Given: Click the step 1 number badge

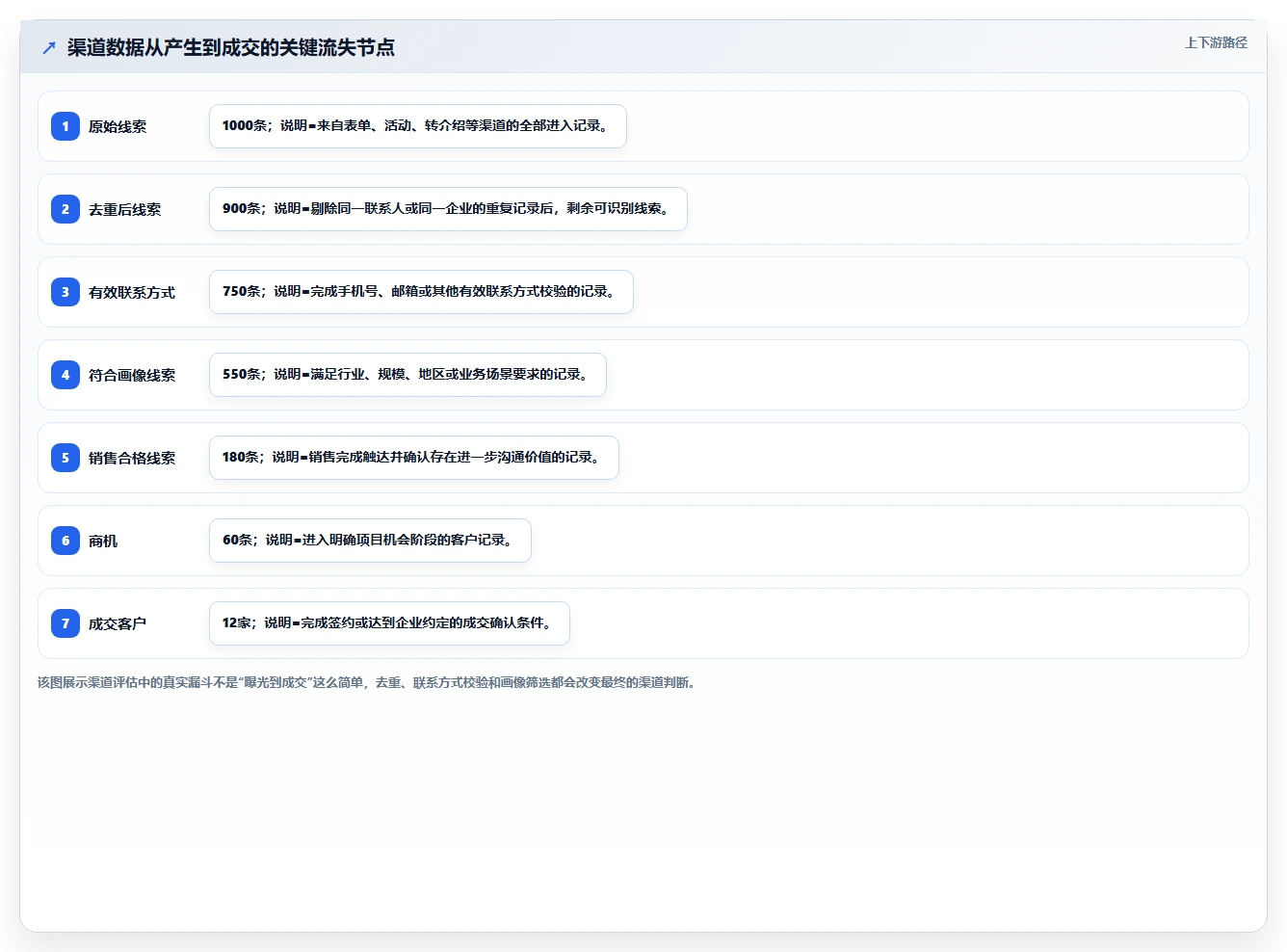Looking at the screenshot, I should pos(66,126).
